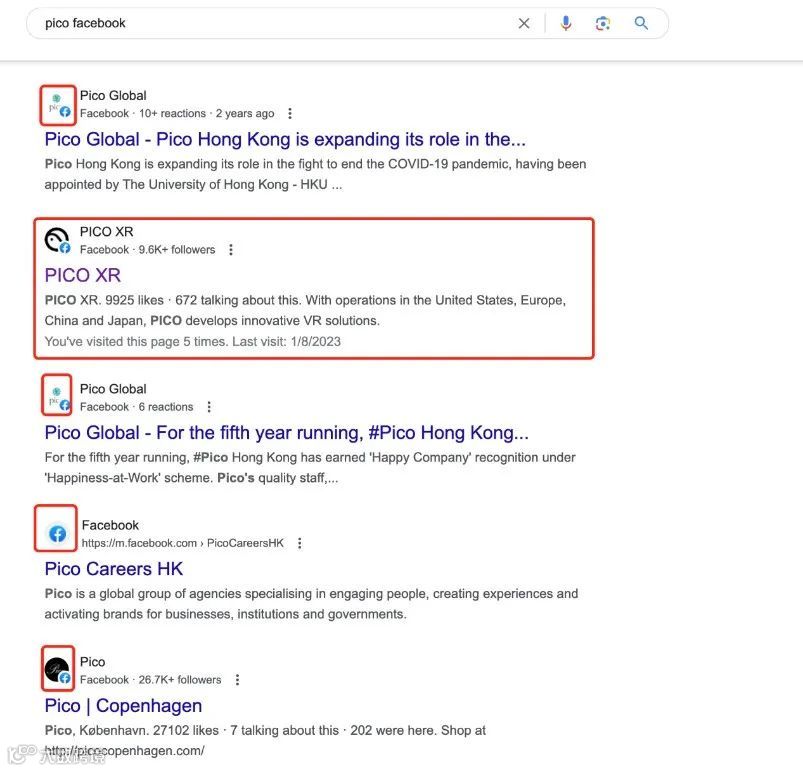The height and width of the screenshot is (771, 803).
Task: Click the Pico Global favicon on the '6 reactions' result
Action: (x=57, y=398)
